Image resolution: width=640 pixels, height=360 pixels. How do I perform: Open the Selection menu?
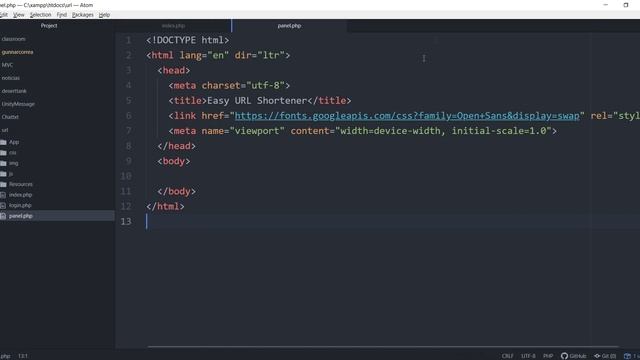40,15
